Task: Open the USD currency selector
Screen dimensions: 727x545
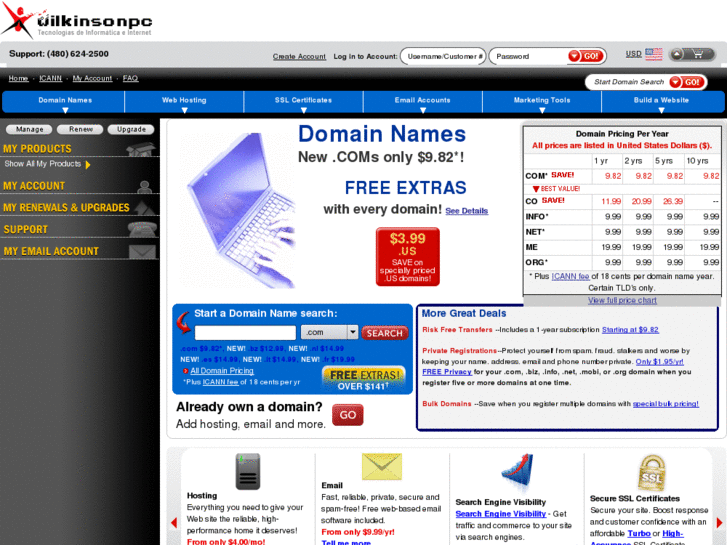Action: pos(633,54)
